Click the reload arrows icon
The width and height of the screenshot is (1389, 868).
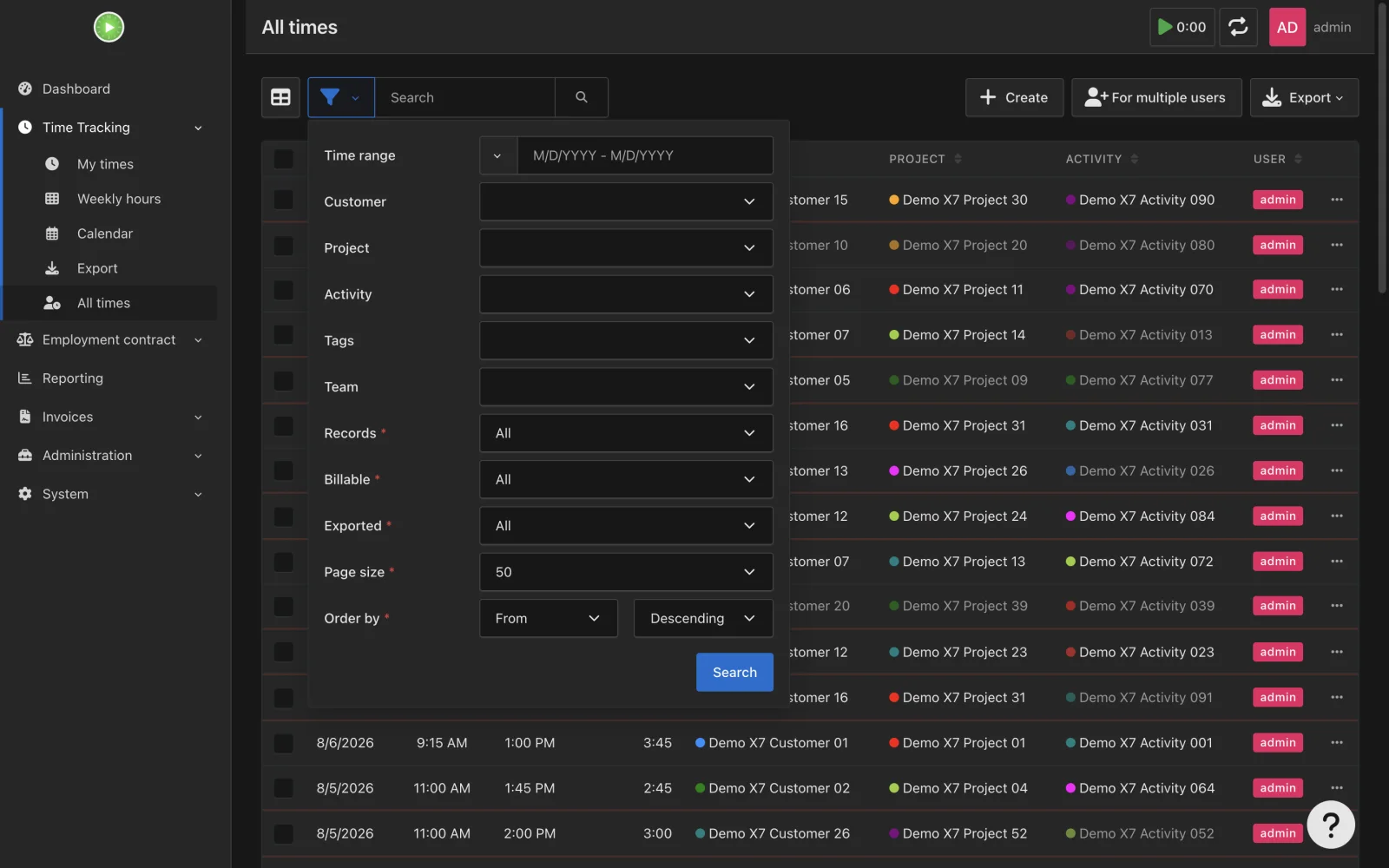coord(1238,27)
